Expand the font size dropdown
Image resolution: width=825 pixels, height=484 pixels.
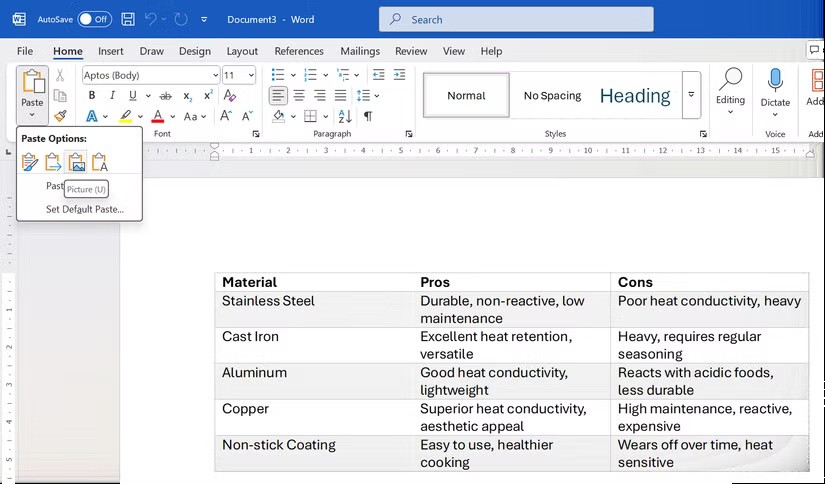pyautogui.click(x=250, y=76)
